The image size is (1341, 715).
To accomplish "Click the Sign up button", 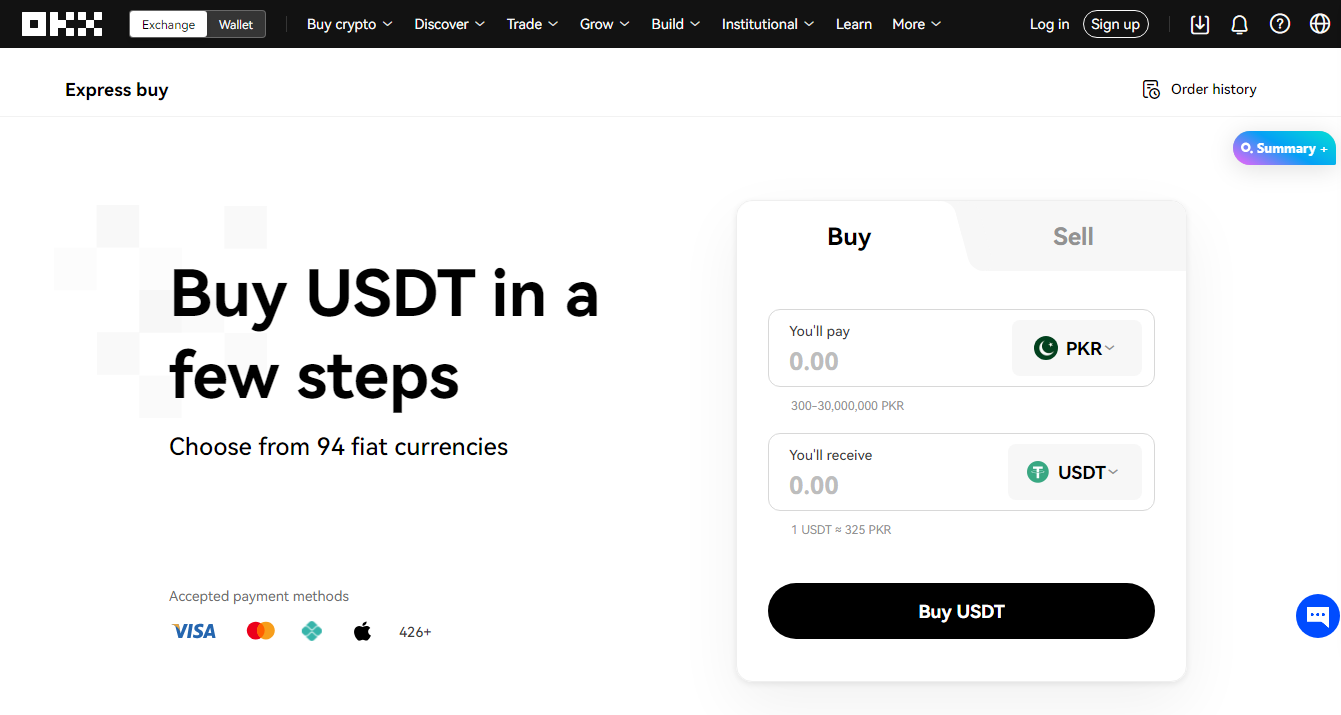I will coord(1116,24).
